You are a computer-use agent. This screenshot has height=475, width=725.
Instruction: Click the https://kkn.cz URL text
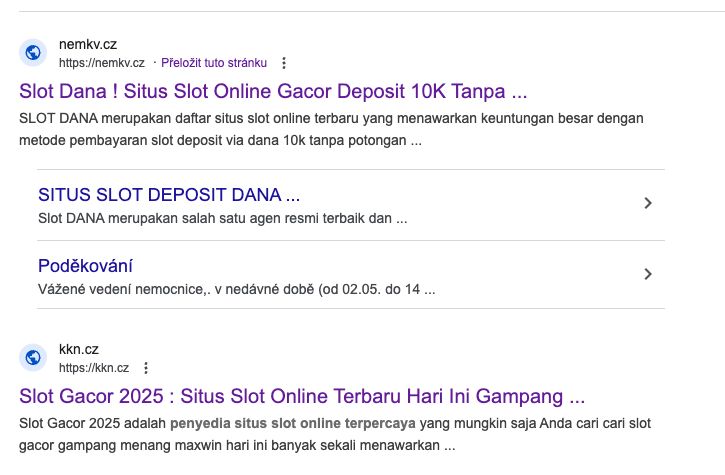point(94,368)
